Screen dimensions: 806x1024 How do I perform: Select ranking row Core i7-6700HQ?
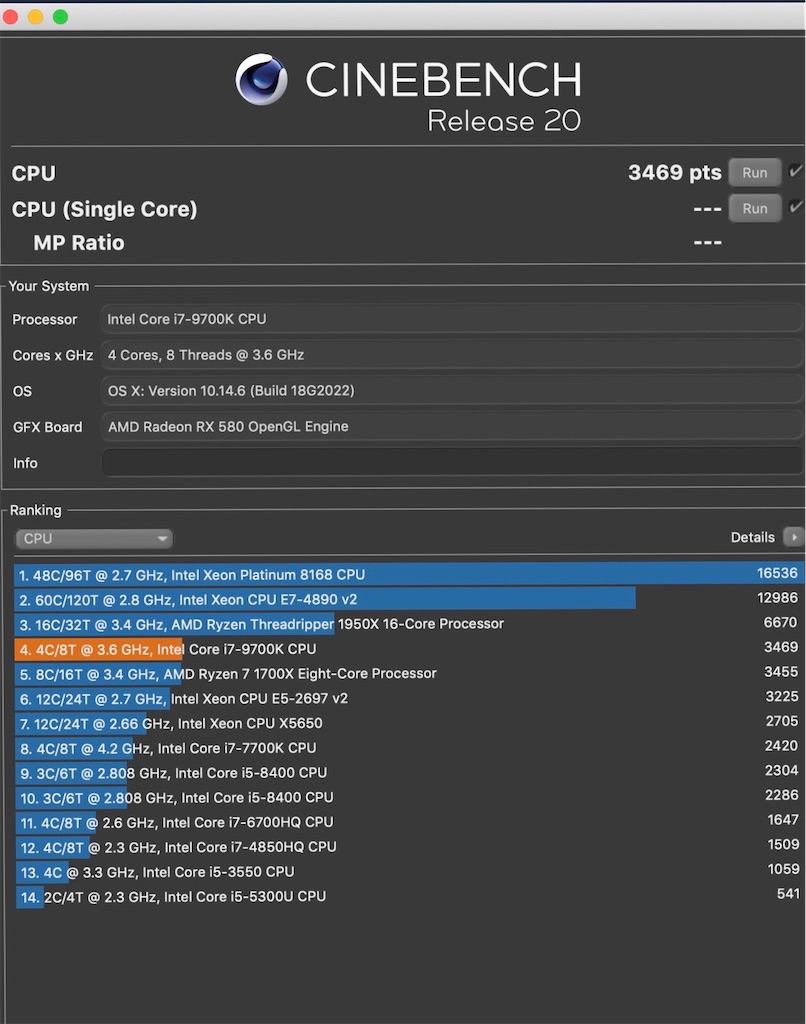point(409,822)
